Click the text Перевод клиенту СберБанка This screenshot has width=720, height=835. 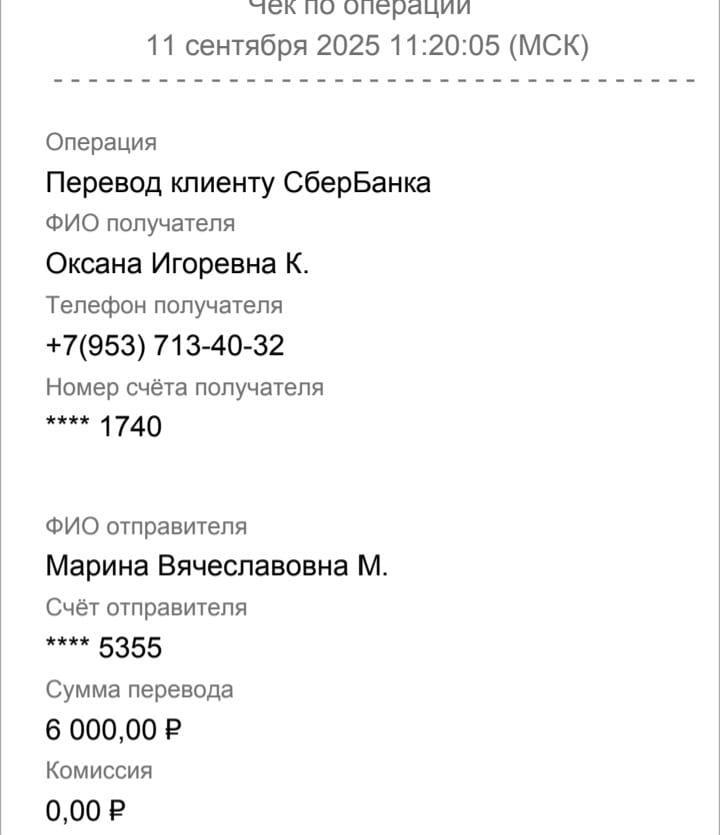238,183
